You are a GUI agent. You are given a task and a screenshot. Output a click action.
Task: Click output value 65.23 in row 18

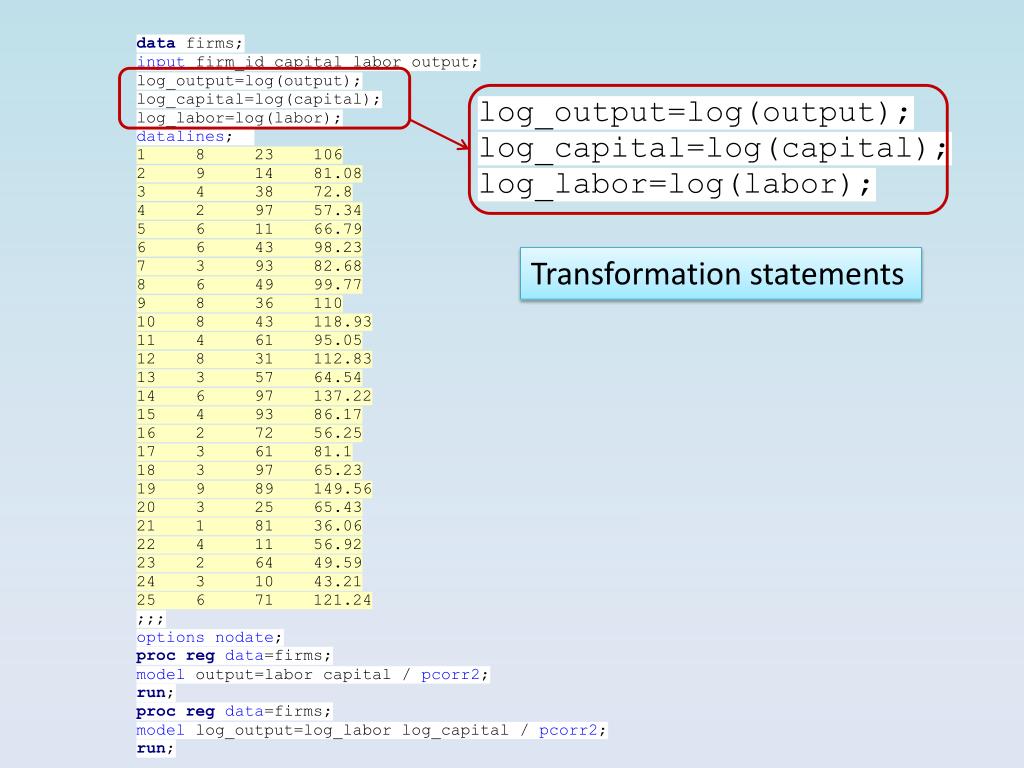pos(338,470)
